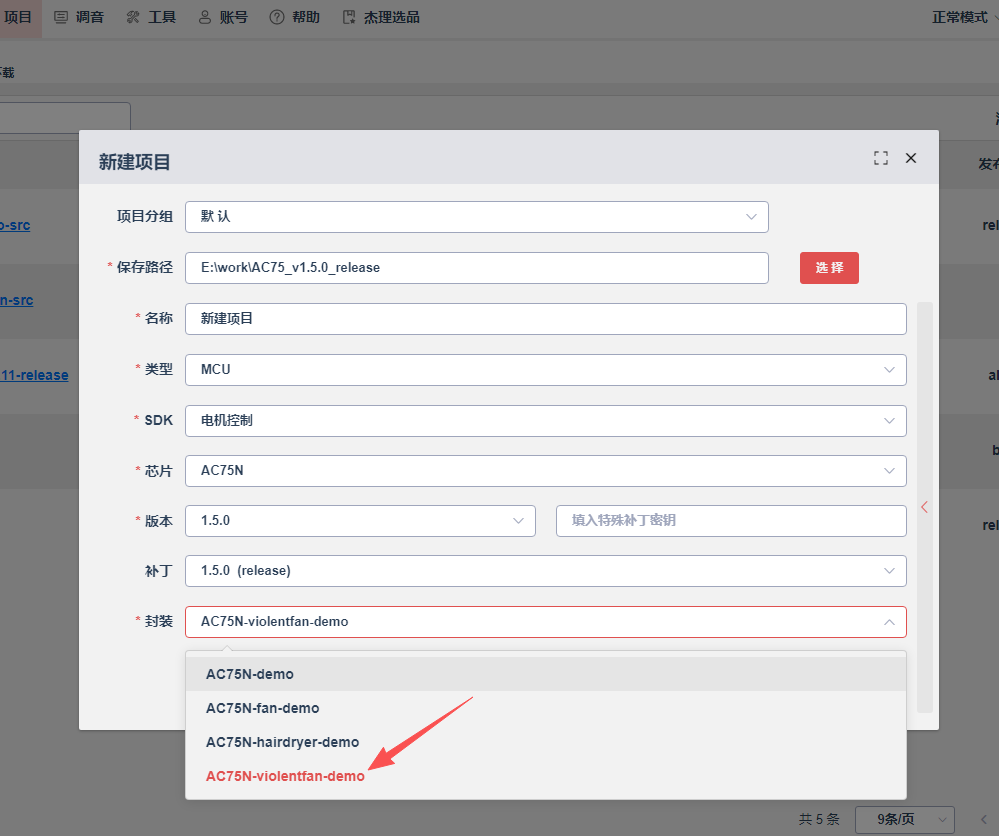The width and height of the screenshot is (999, 836).
Task: Click the 帮助 question mark icon
Action: pyautogui.click(x=277, y=17)
